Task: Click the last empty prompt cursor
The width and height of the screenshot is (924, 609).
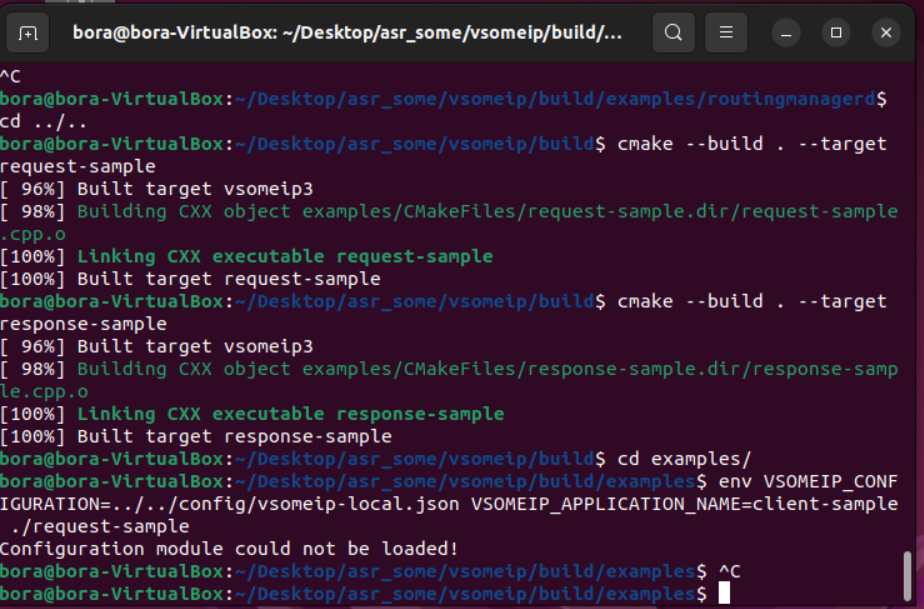Action: [724, 593]
